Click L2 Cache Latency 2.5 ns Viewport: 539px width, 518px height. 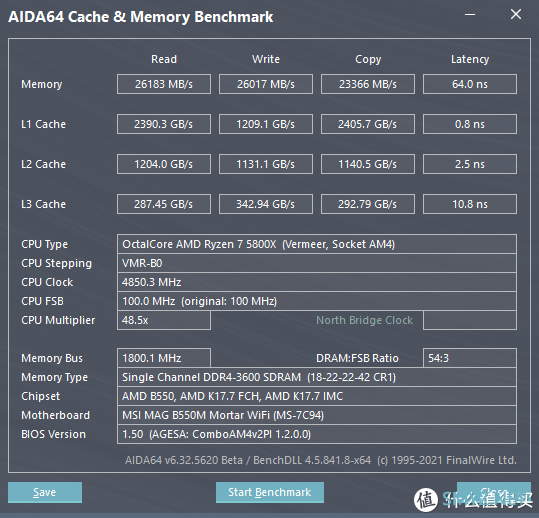tap(470, 164)
